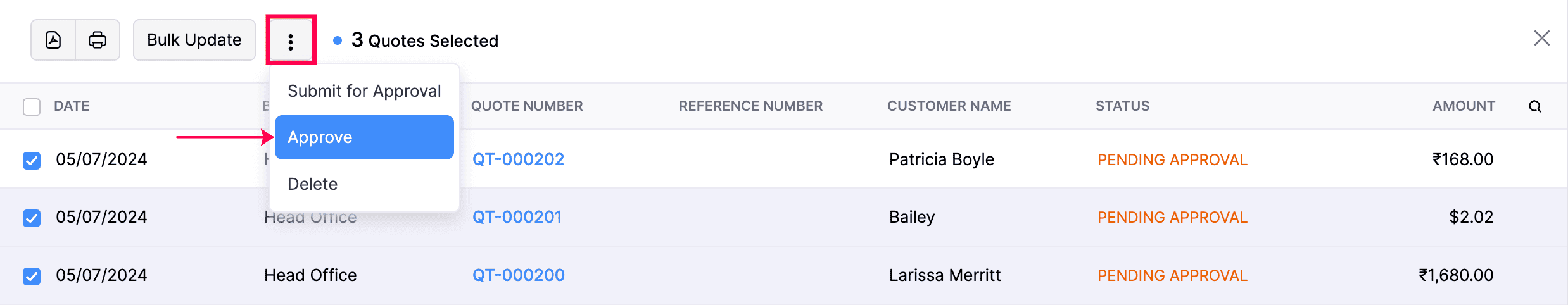The width and height of the screenshot is (1568, 305).
Task: Sort by the Amount column header
Action: pyautogui.click(x=1463, y=106)
